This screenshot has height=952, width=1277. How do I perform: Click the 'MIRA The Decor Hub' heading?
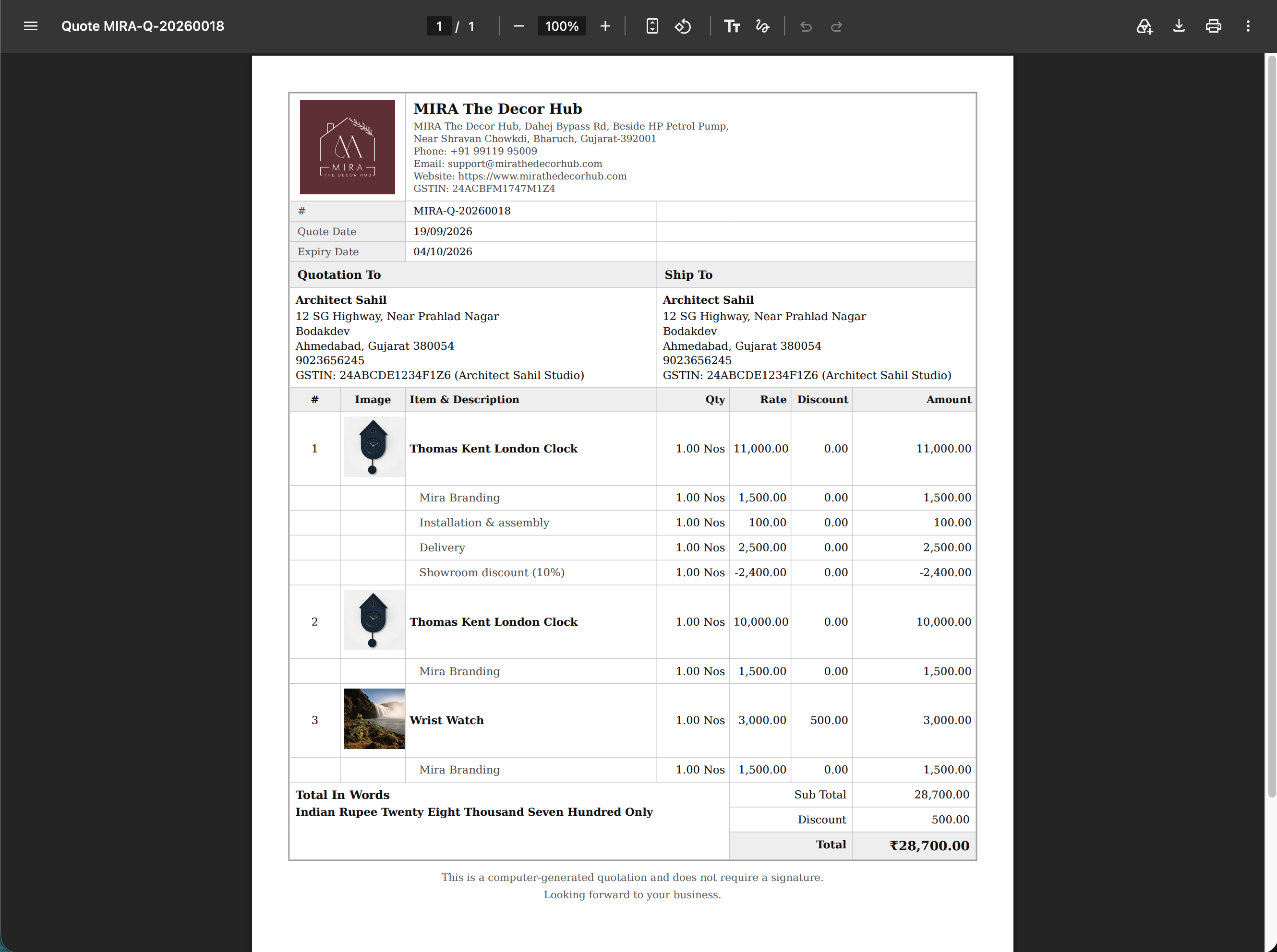click(x=497, y=109)
